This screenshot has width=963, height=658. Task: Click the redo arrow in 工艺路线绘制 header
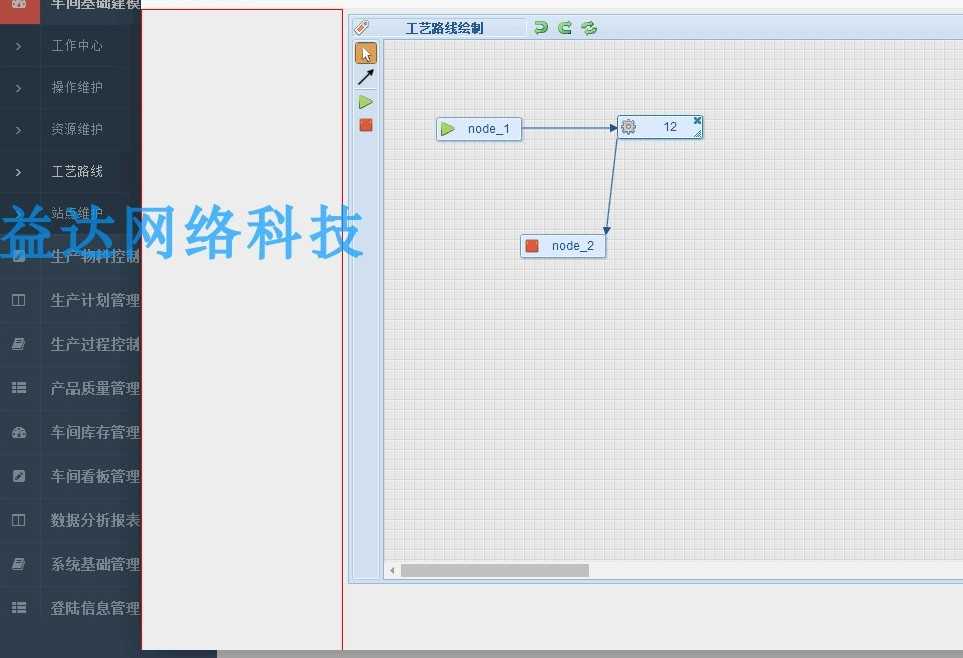[x=565, y=27]
